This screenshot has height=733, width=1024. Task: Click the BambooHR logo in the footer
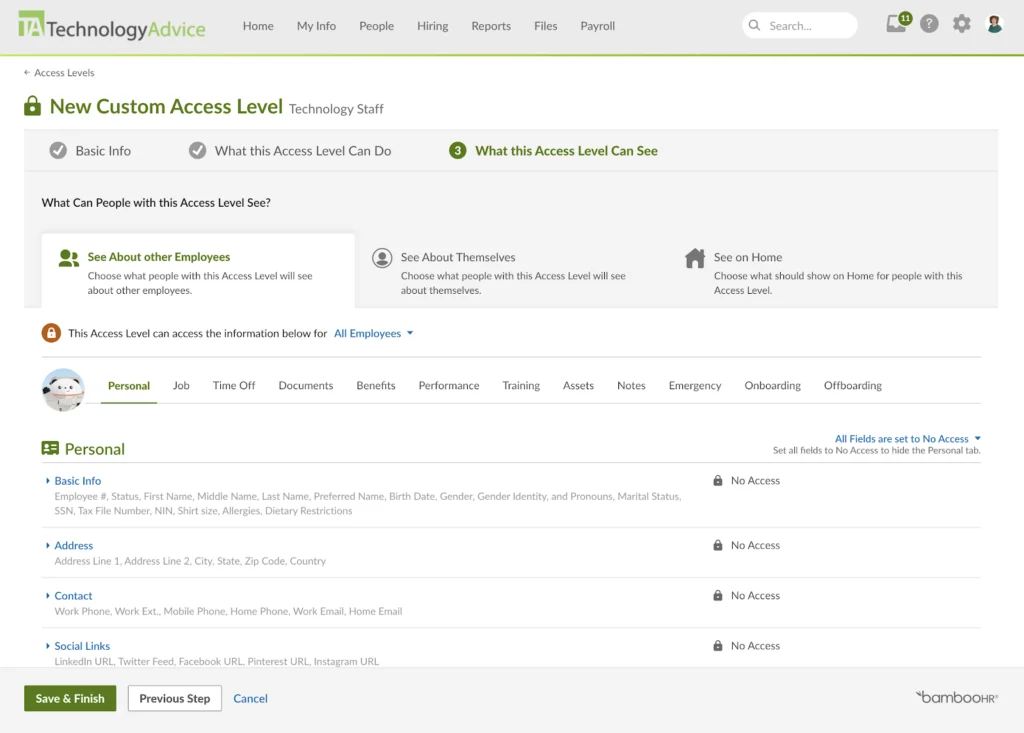(x=957, y=697)
